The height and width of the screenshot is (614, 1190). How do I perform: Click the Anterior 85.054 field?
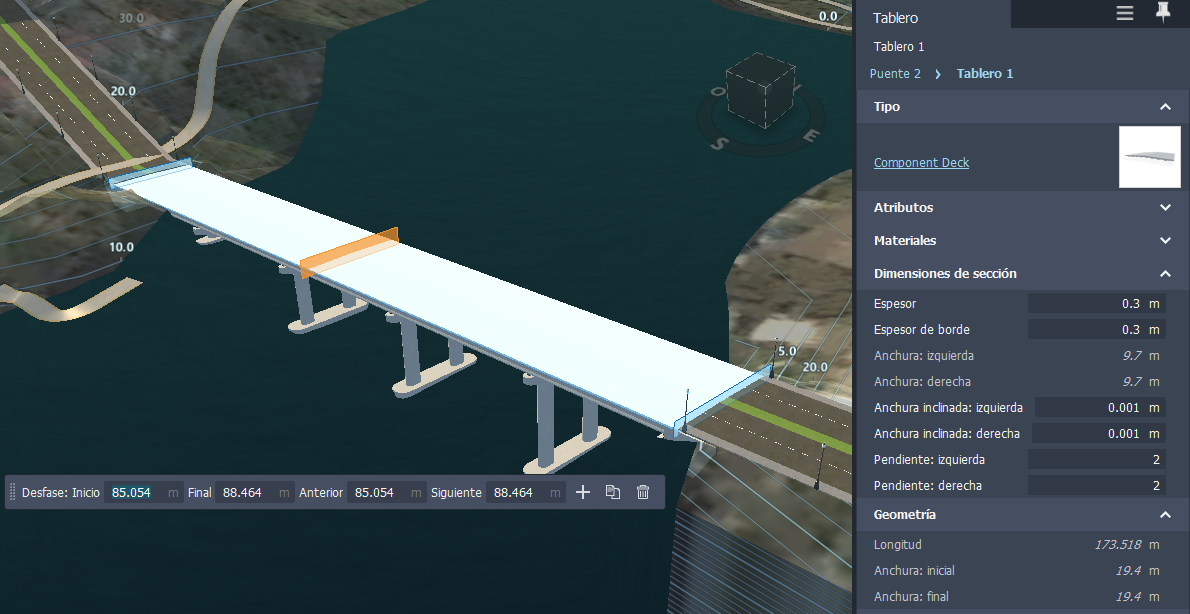tap(386, 493)
